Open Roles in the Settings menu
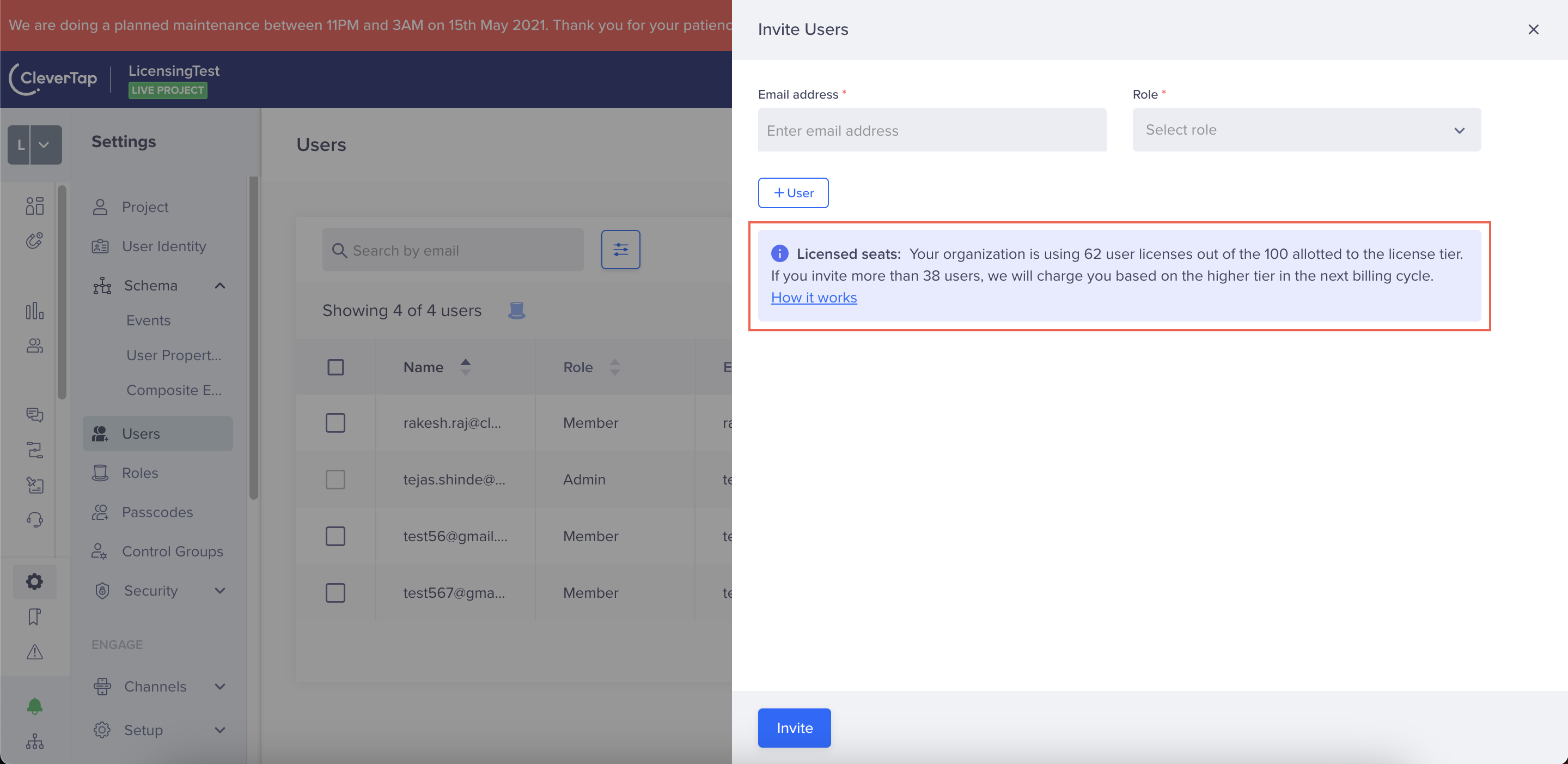Image resolution: width=1568 pixels, height=764 pixels. [x=140, y=473]
